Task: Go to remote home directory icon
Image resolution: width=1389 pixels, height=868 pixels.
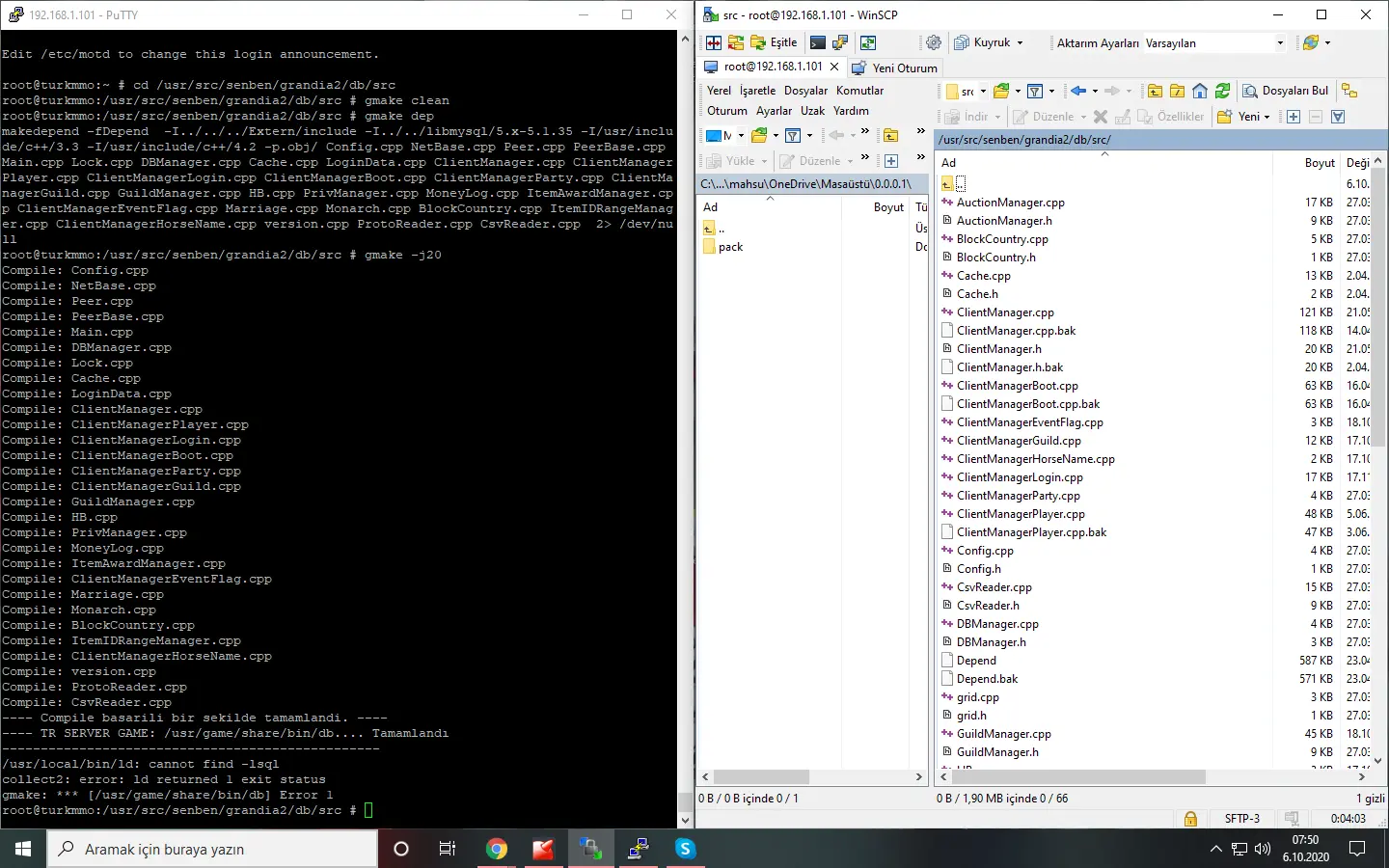Action: [x=1200, y=91]
